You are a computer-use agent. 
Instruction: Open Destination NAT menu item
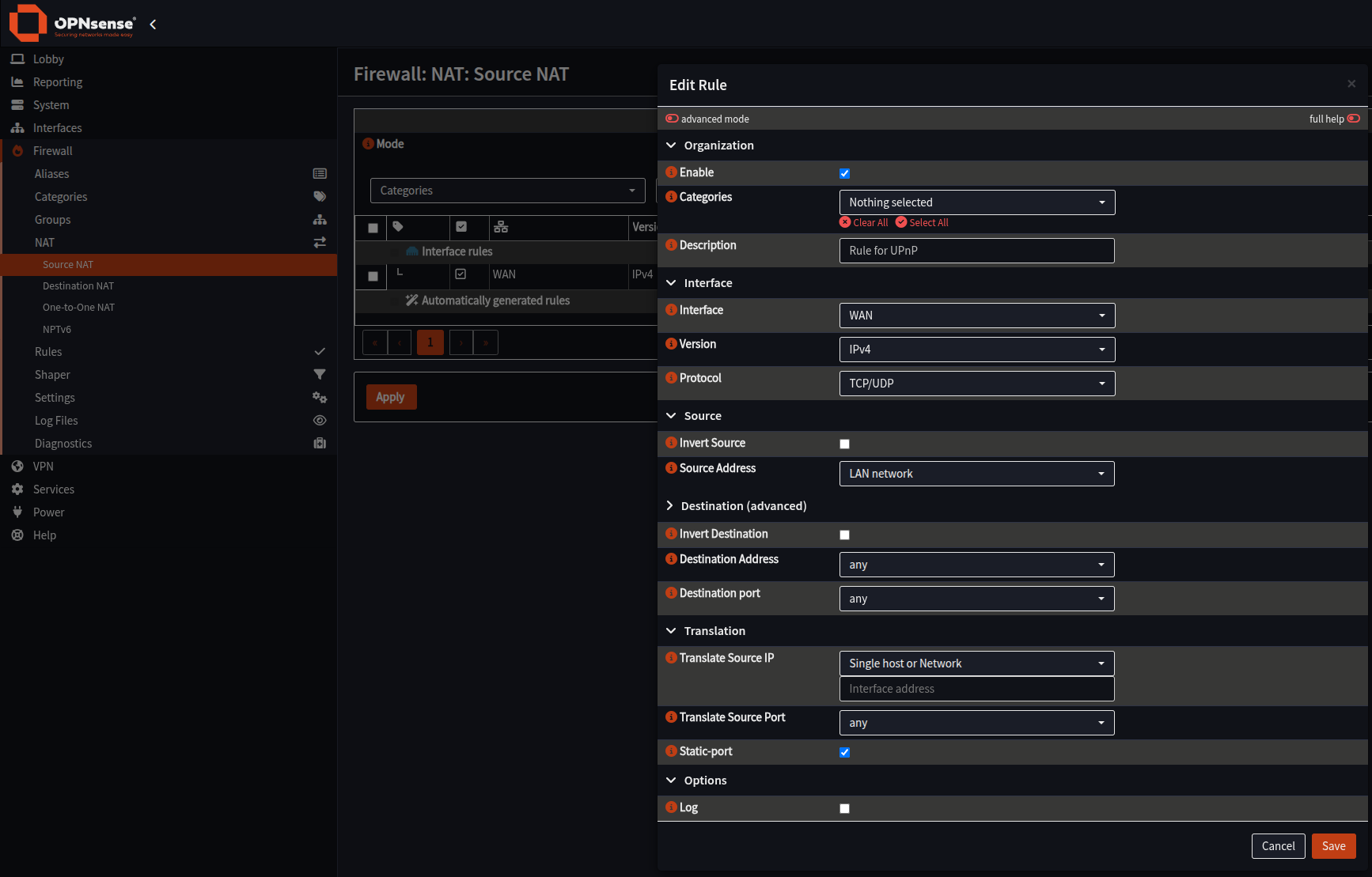coord(78,286)
